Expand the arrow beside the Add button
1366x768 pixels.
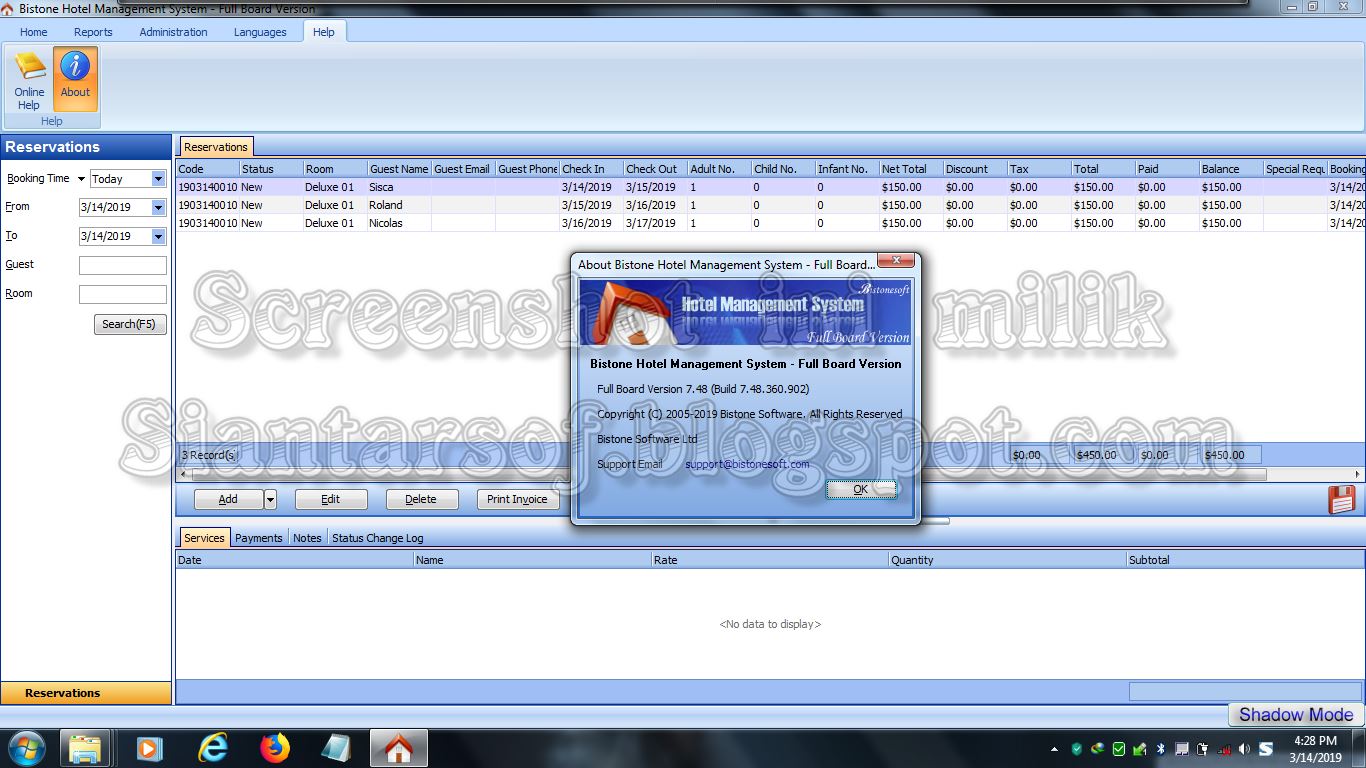click(x=270, y=499)
